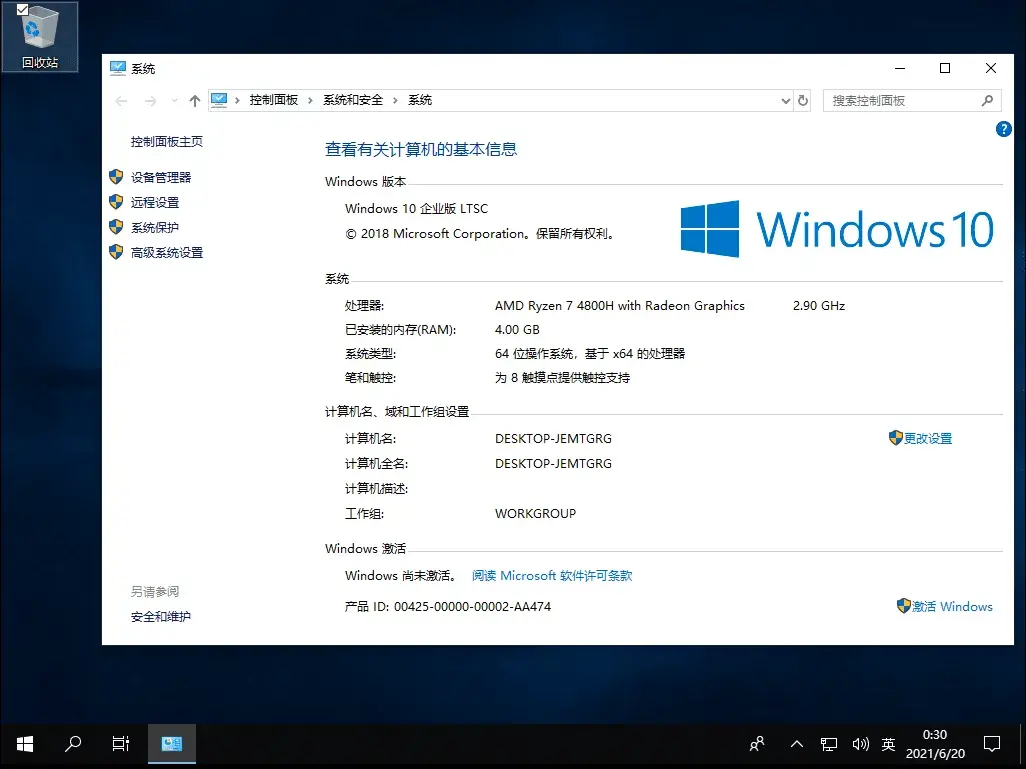Open help via blue question mark
Viewport: 1026px width, 769px height.
(1003, 129)
